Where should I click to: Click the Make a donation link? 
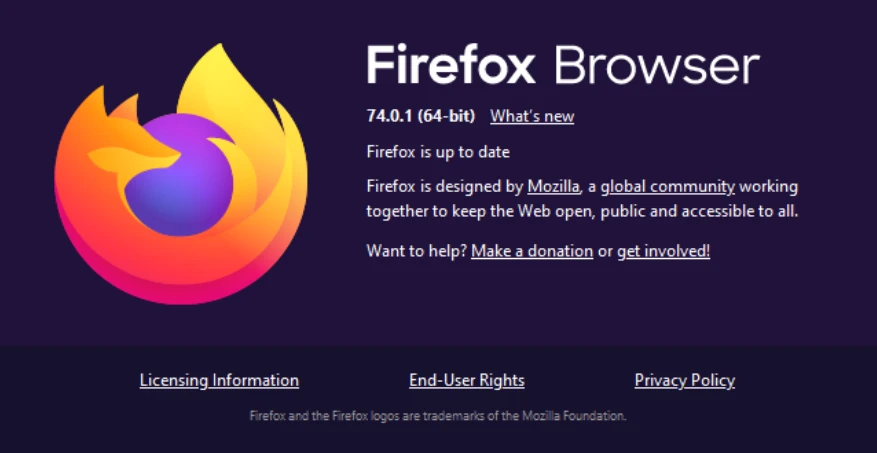[x=532, y=251]
